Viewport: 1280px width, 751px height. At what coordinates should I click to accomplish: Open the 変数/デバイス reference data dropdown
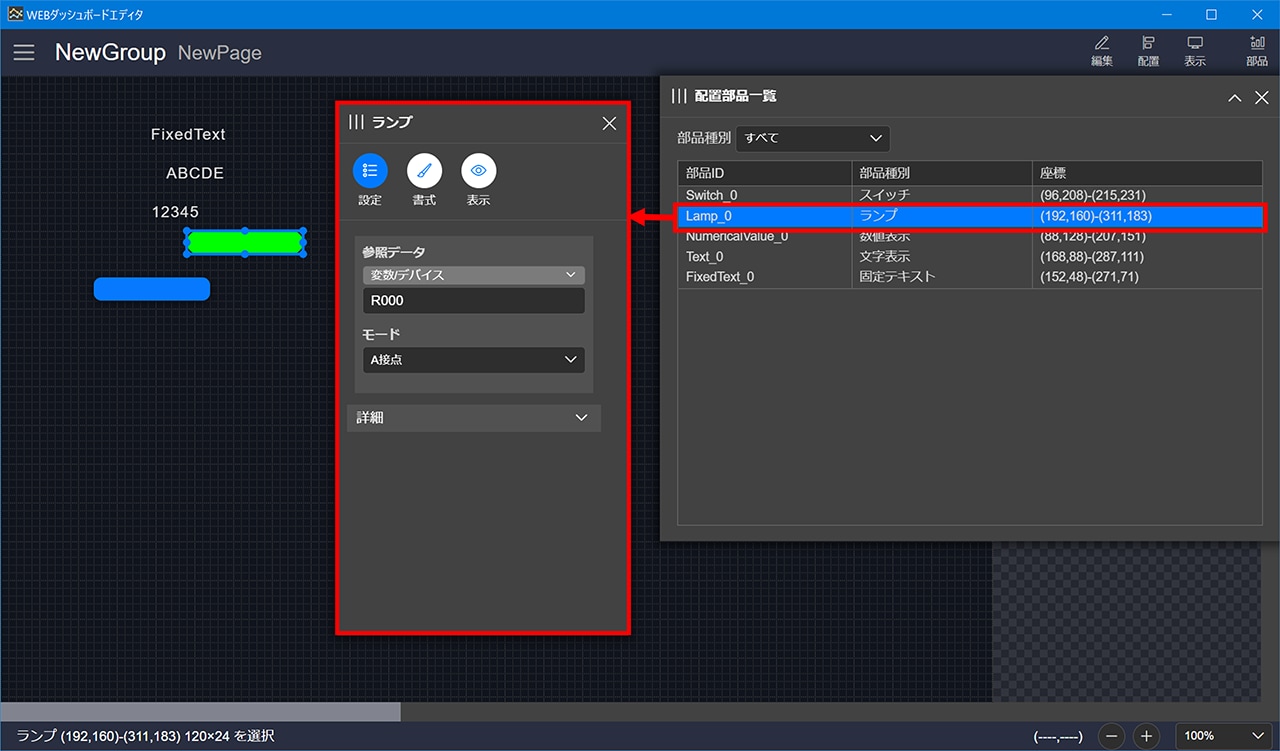tap(473, 275)
